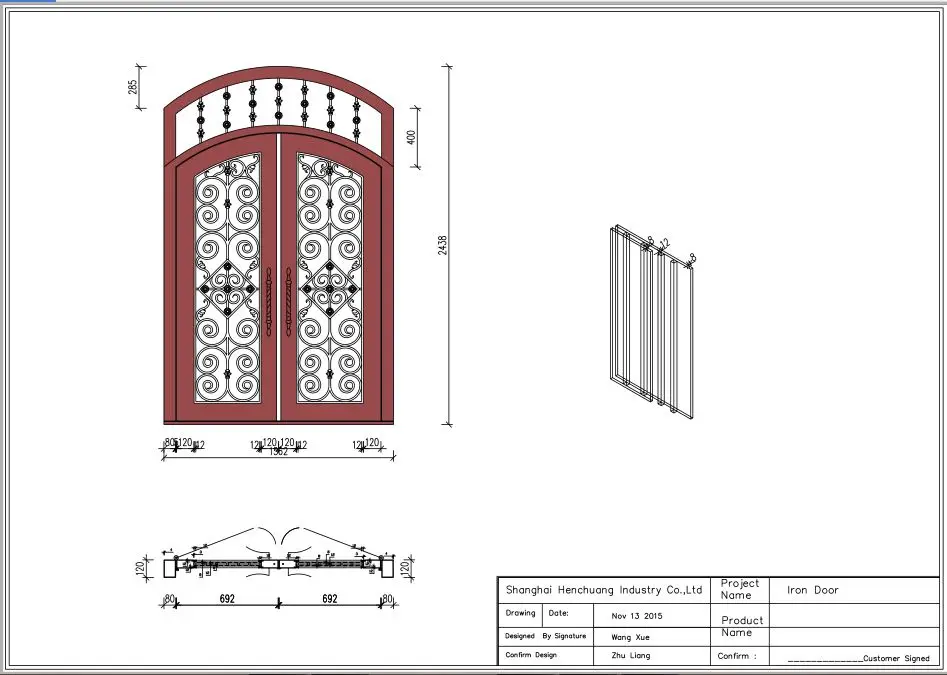The width and height of the screenshot is (947, 675).
Task: Click the empty Product Name value cell
Action: [854, 625]
